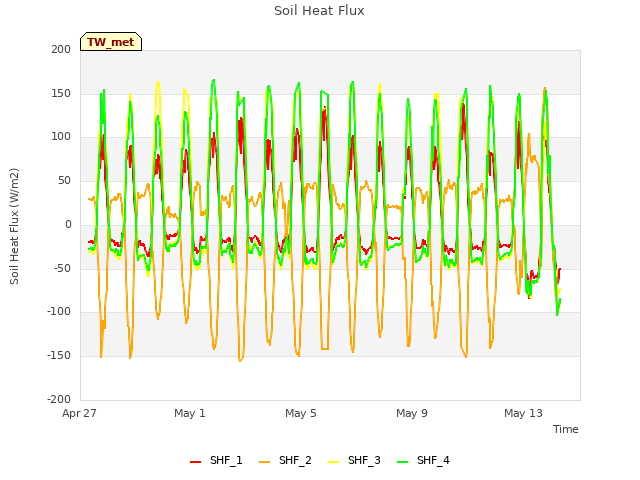Click the May 5 x-axis label
The image size is (640, 480).
(301, 413)
